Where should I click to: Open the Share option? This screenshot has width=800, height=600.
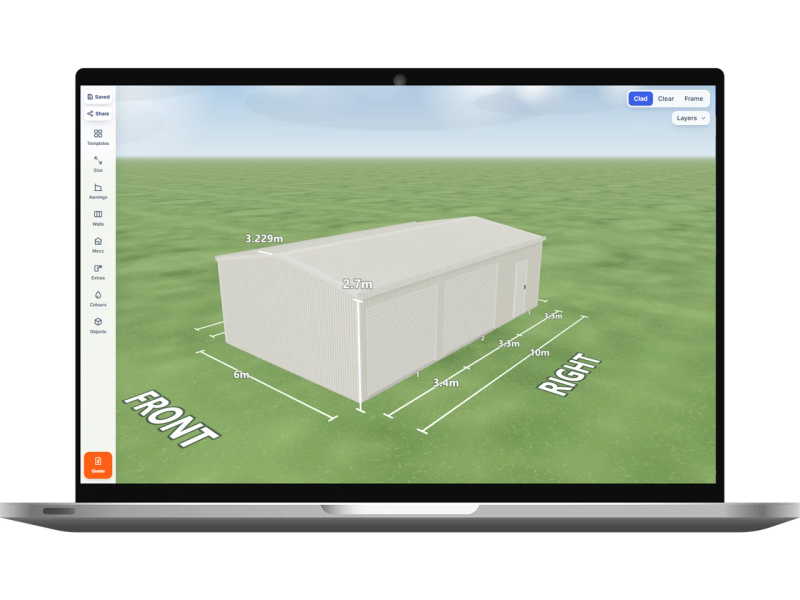(x=98, y=113)
